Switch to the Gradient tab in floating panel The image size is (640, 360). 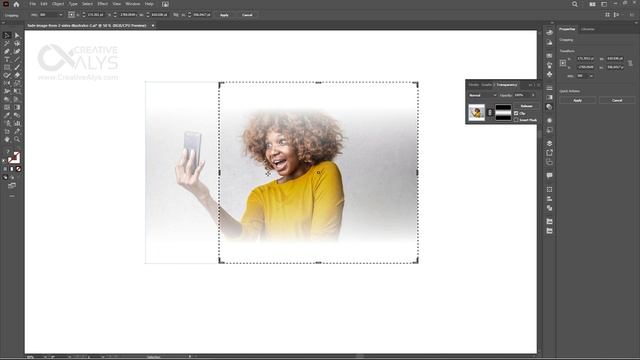487,85
